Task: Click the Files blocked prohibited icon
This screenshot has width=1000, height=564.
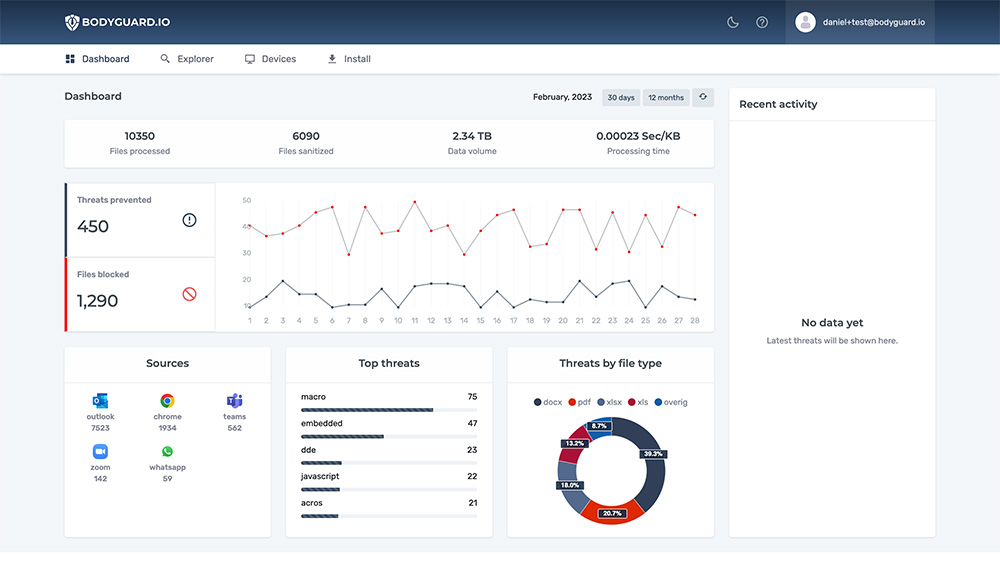Action: (189, 294)
